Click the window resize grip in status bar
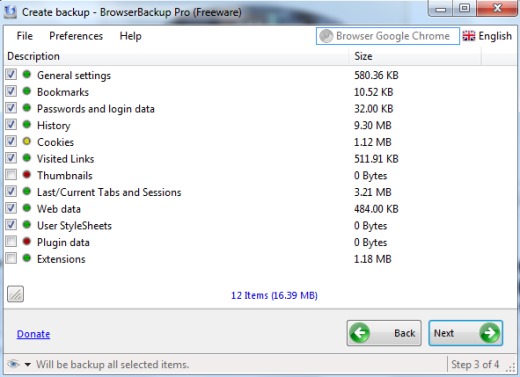This screenshot has height=377, width=520. pyautogui.click(x=511, y=367)
